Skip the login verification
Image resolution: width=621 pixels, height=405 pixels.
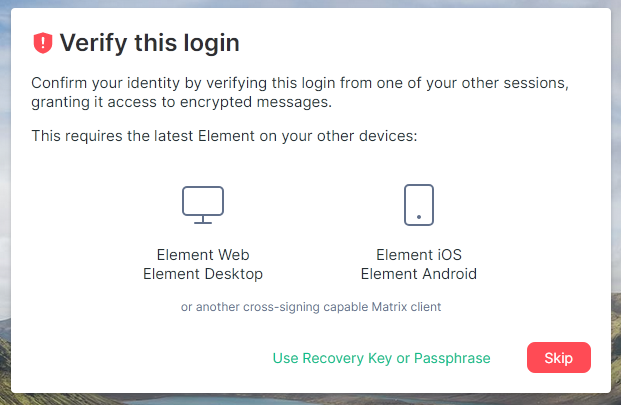click(558, 358)
